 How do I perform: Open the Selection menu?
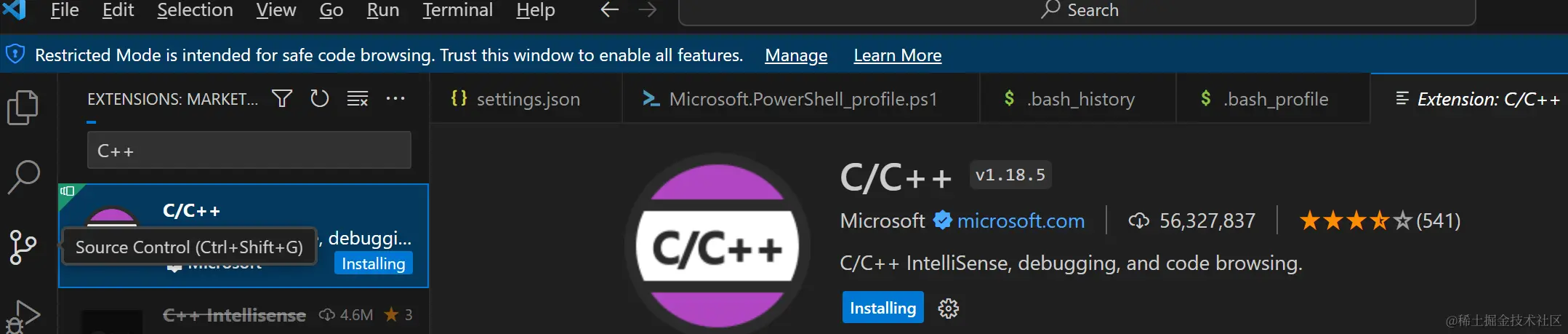pyautogui.click(x=195, y=10)
